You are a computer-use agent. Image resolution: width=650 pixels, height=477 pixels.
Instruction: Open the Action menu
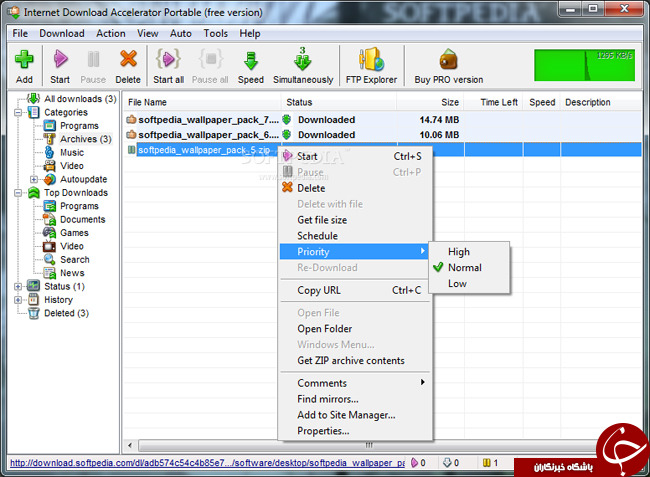point(111,33)
